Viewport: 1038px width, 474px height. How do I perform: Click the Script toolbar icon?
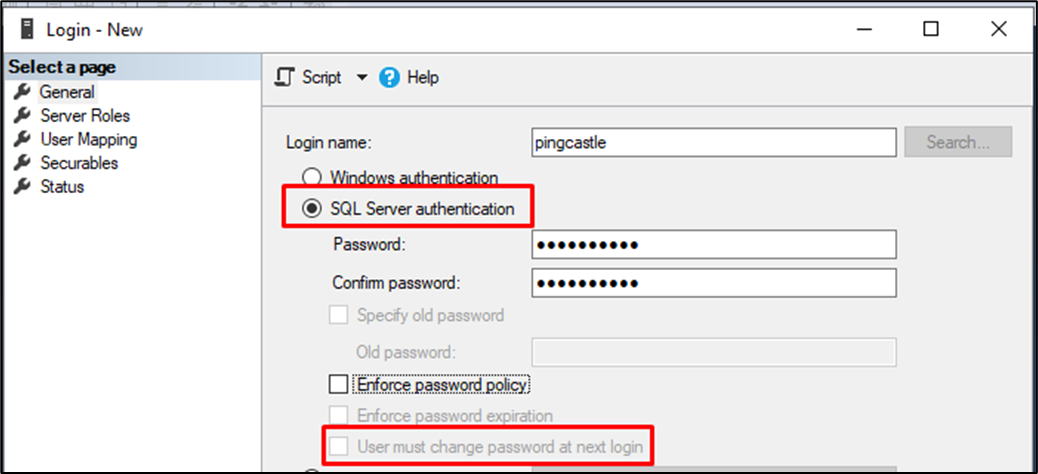[284, 77]
